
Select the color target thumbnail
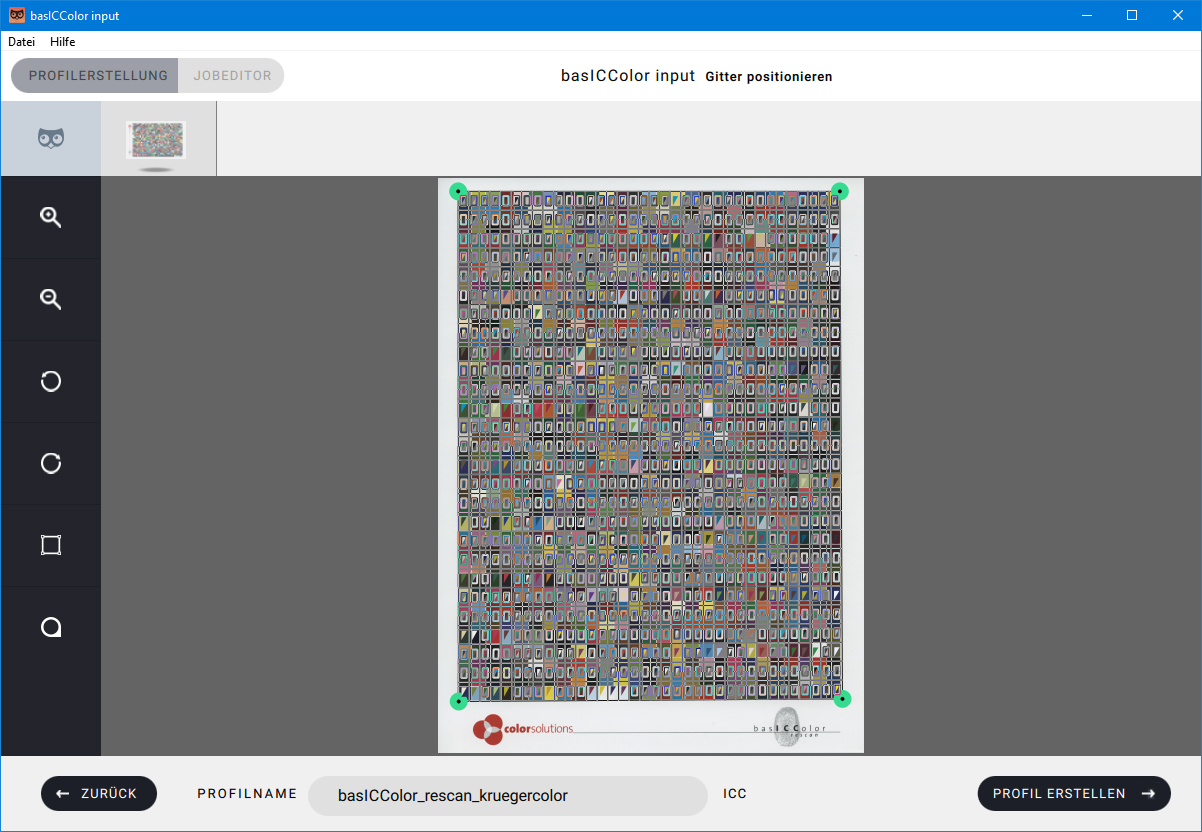[x=156, y=140]
